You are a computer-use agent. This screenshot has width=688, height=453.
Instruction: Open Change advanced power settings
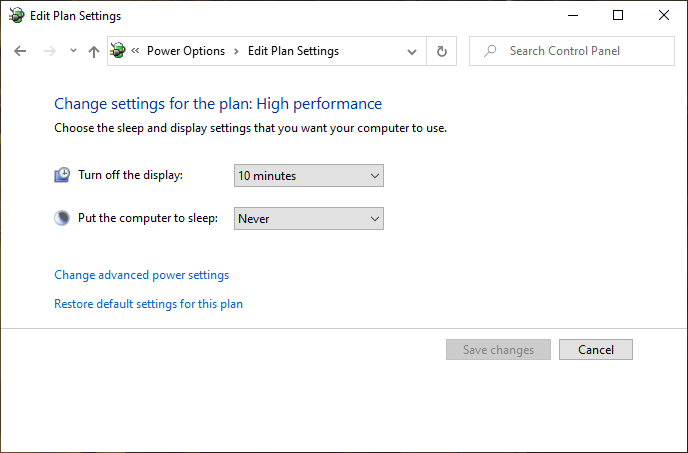[x=141, y=275]
